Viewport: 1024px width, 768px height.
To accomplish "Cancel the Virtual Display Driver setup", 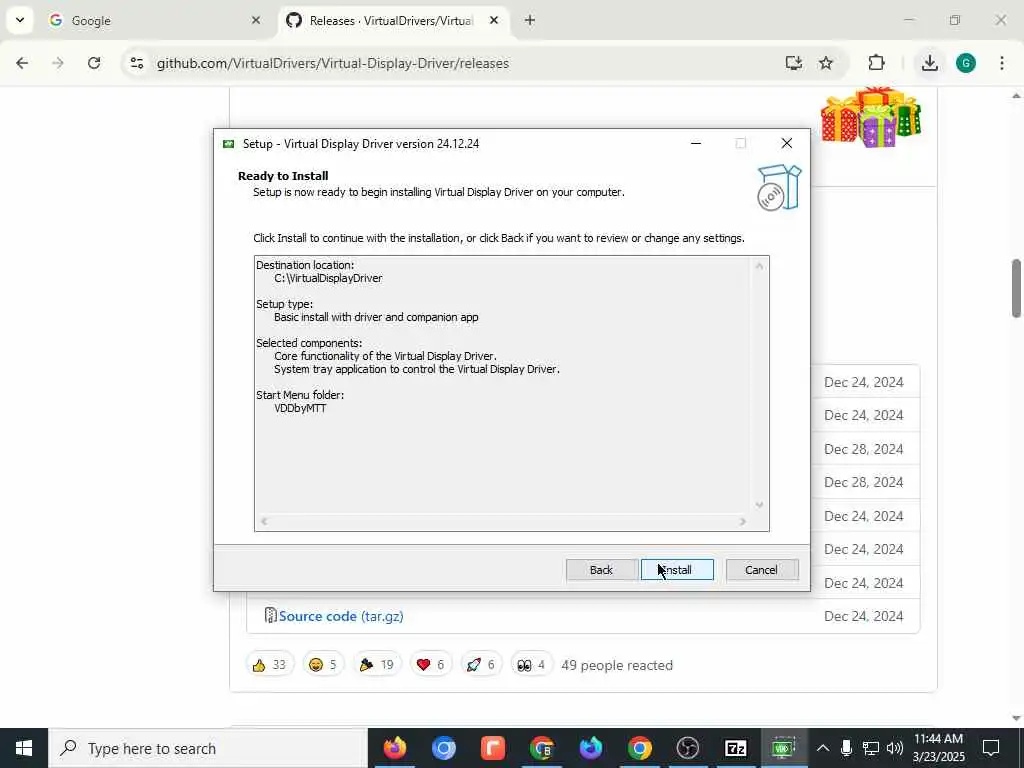I will 761,569.
